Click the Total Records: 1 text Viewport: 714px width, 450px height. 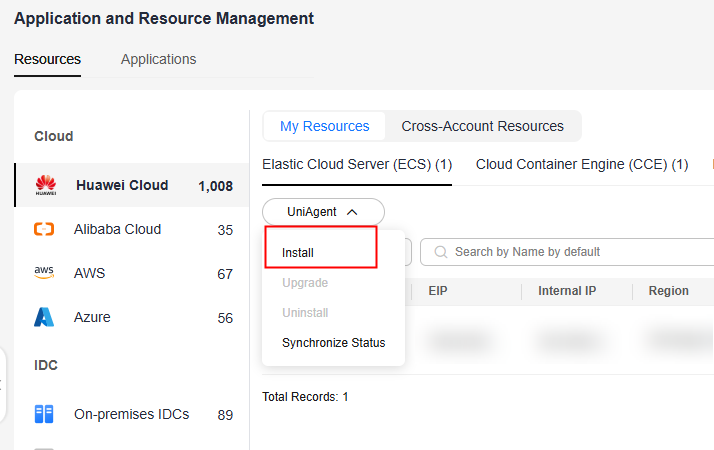click(305, 397)
